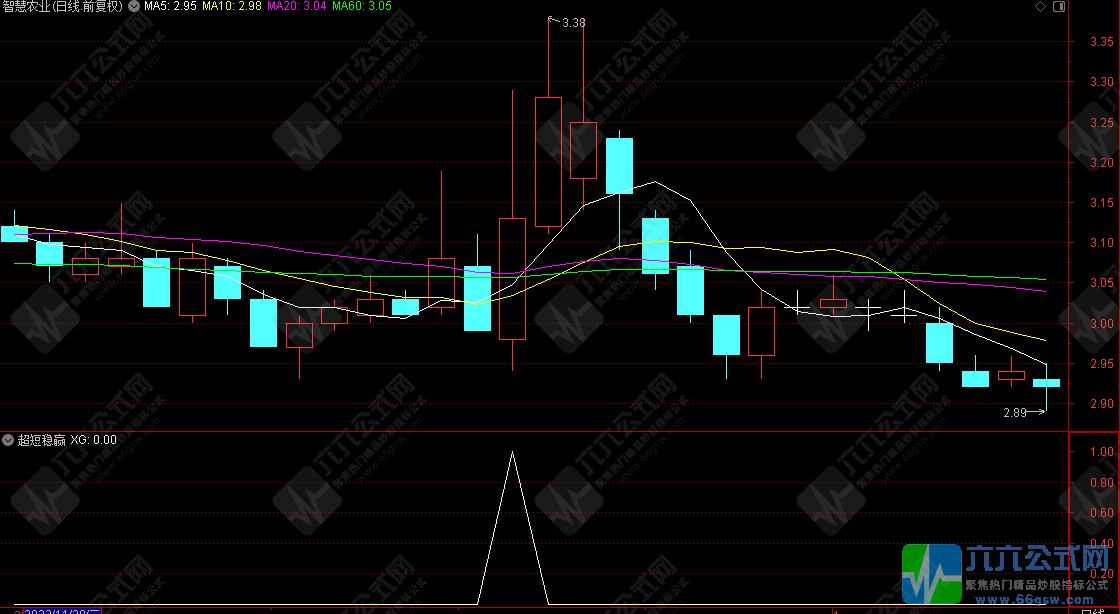This screenshot has height=614, width=1120.
Task: Click the 2.89 low price marker
Action: 1016,412
